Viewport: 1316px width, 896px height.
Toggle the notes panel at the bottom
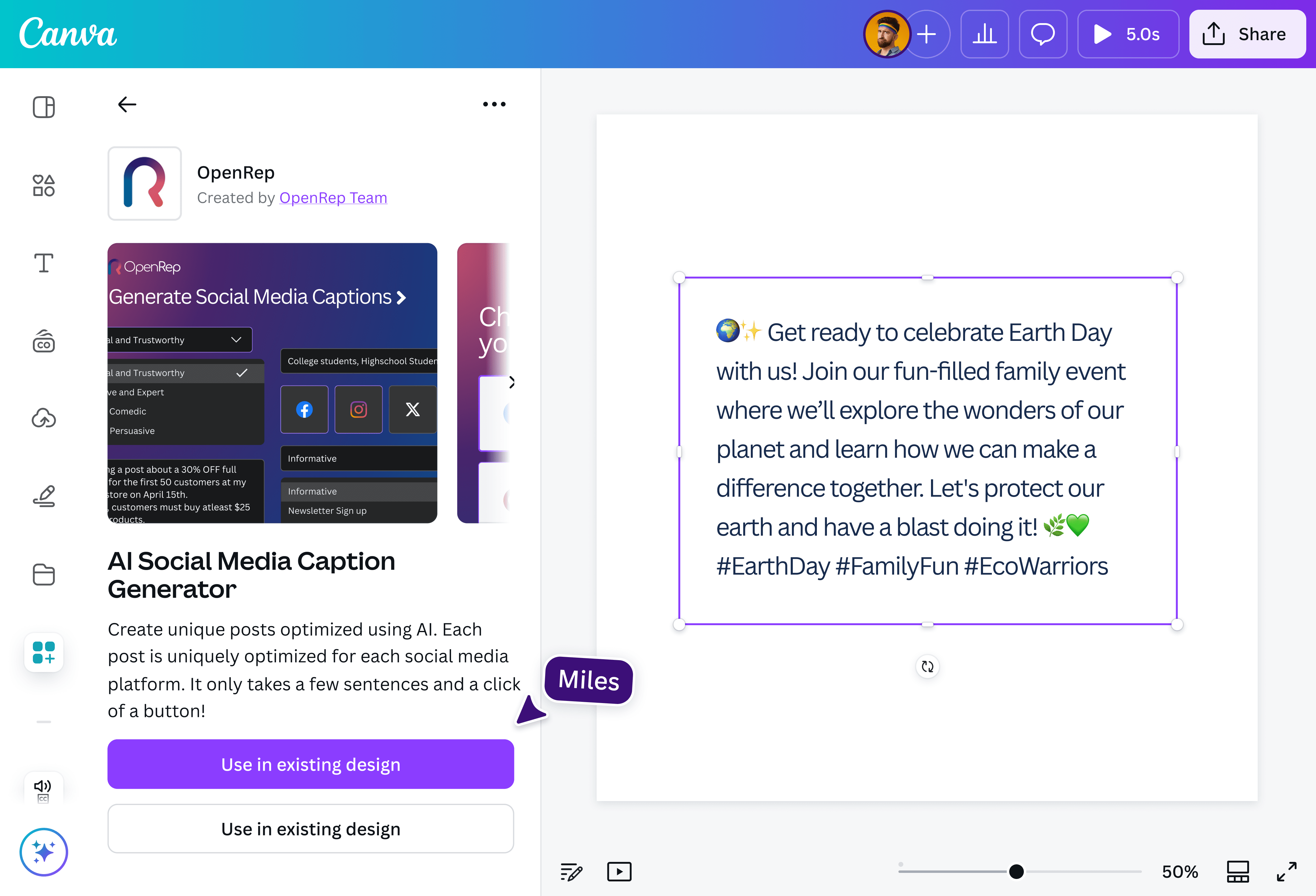click(x=571, y=871)
